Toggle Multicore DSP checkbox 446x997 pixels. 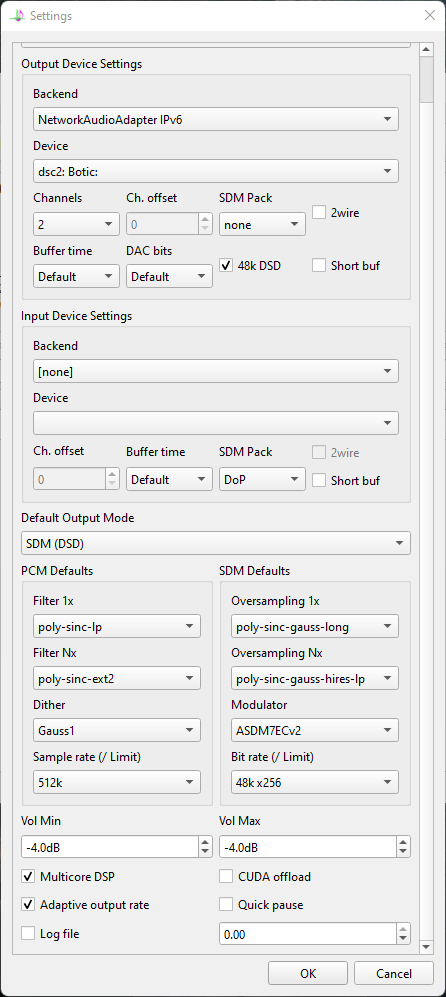click(x=28, y=877)
